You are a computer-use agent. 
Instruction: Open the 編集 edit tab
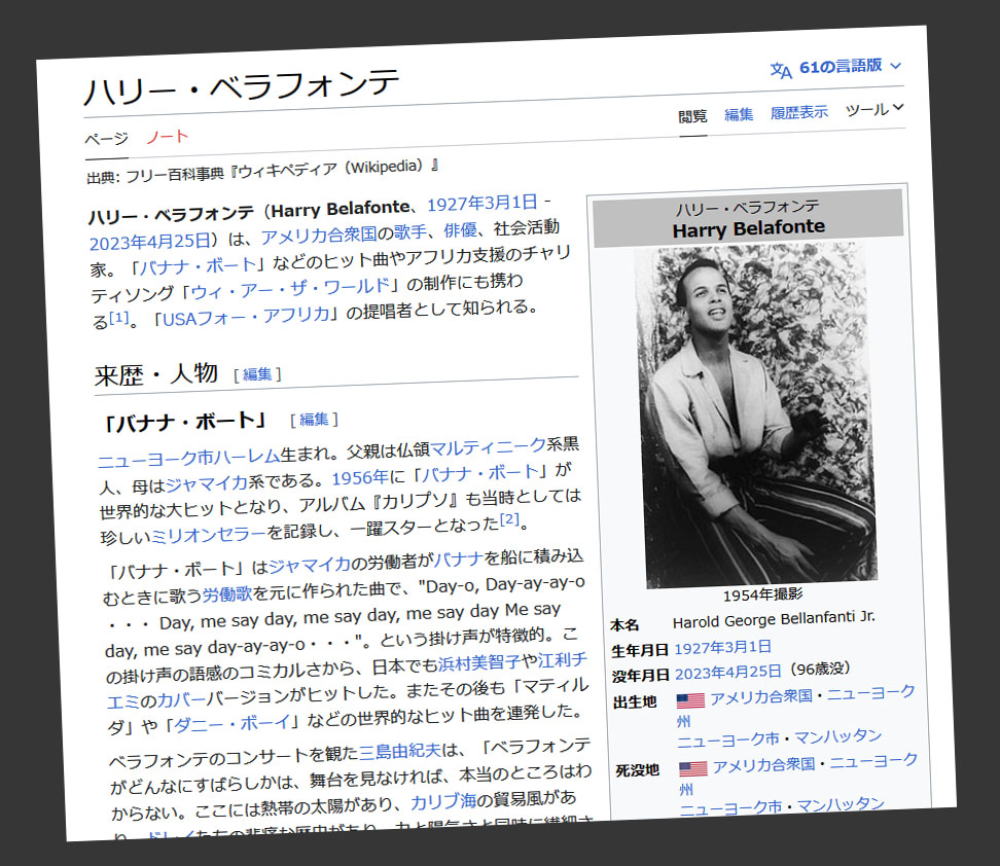(x=739, y=114)
